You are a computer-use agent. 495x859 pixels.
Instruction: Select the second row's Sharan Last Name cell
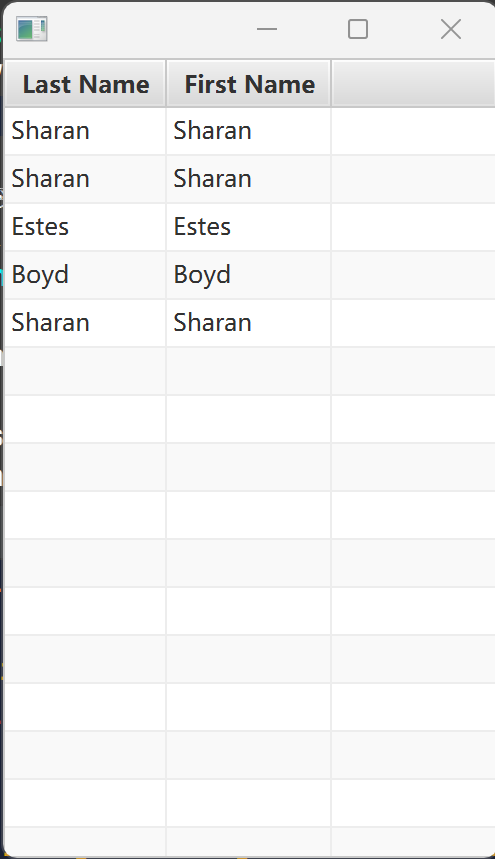pos(85,179)
